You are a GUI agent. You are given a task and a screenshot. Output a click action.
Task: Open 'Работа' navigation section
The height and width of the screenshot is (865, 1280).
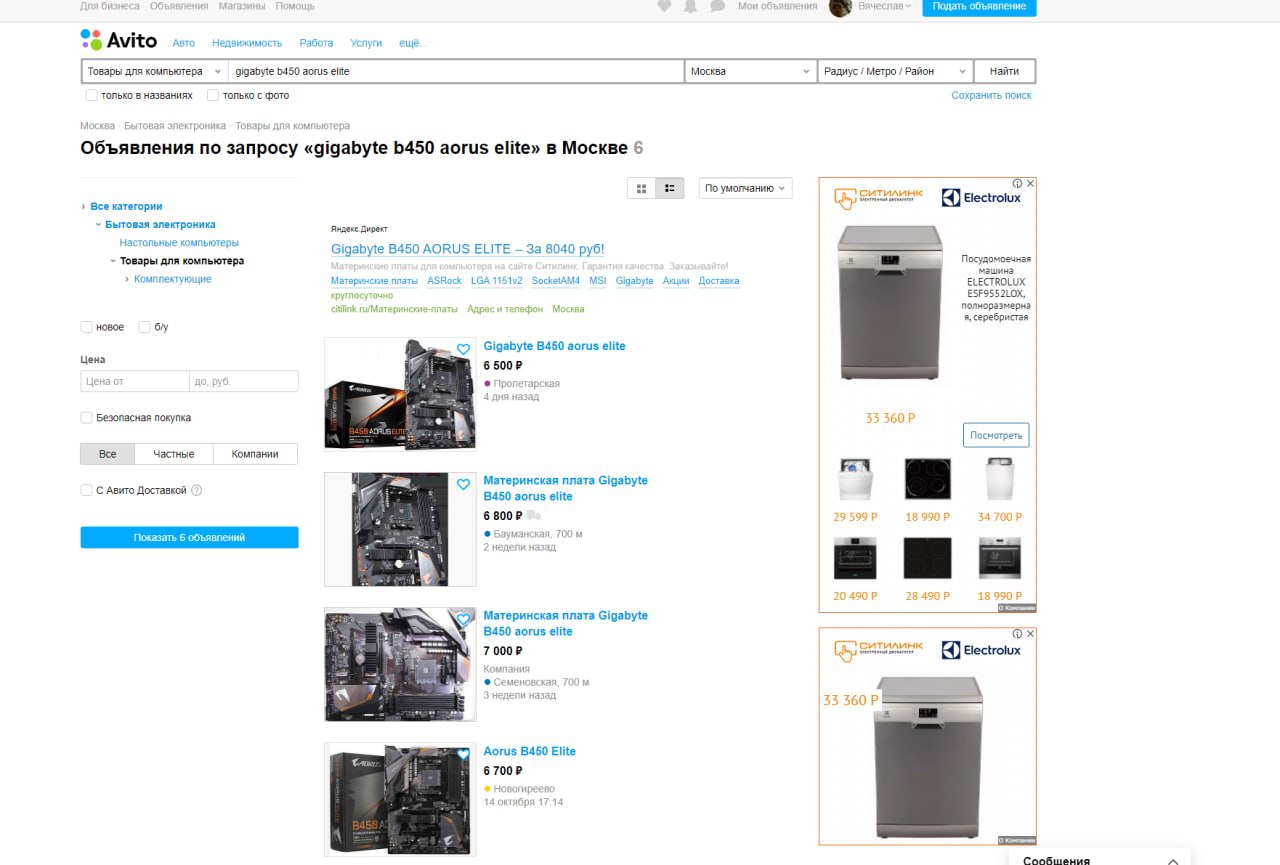[316, 43]
